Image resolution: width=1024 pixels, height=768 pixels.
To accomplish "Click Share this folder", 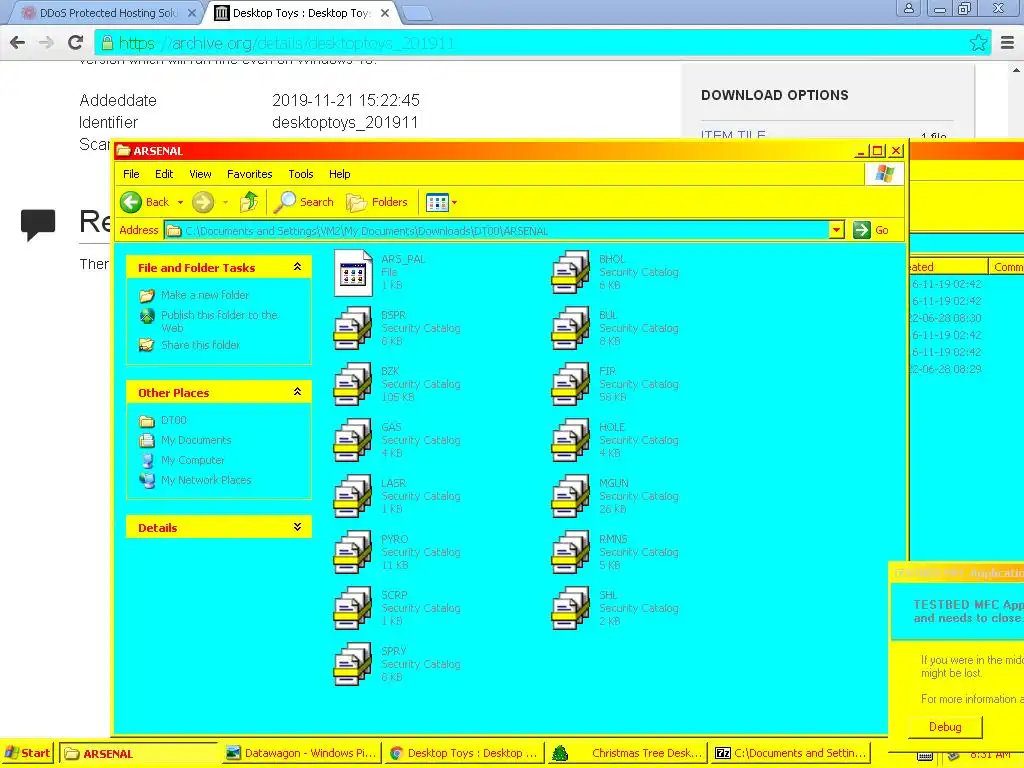I will [x=200, y=345].
